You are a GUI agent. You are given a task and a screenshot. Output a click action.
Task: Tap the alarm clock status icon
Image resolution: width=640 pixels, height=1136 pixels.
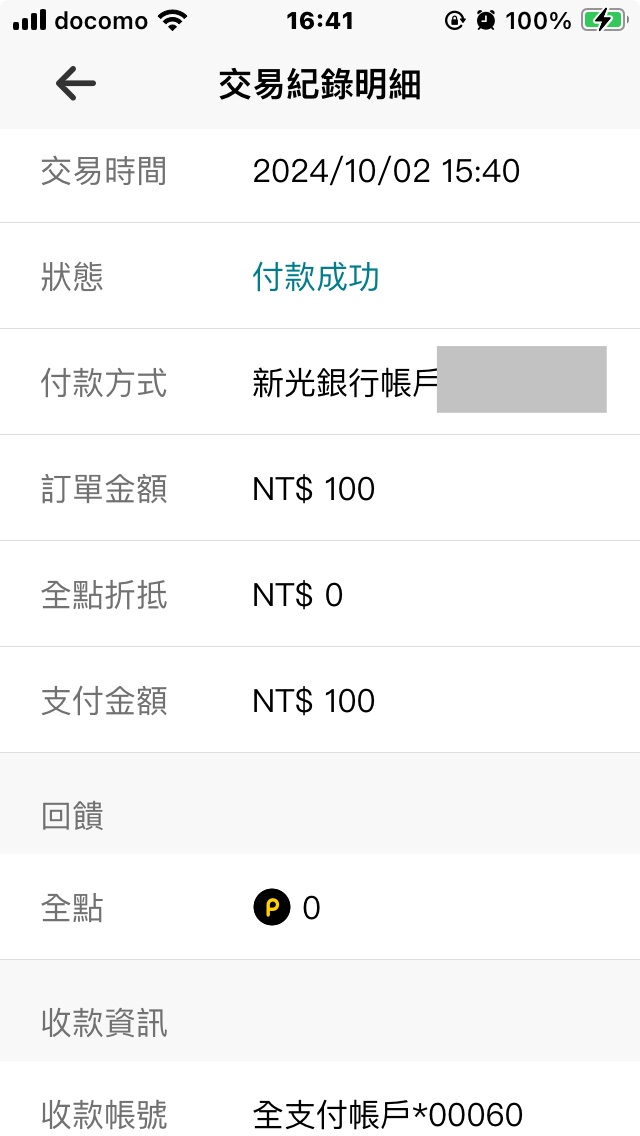485,20
